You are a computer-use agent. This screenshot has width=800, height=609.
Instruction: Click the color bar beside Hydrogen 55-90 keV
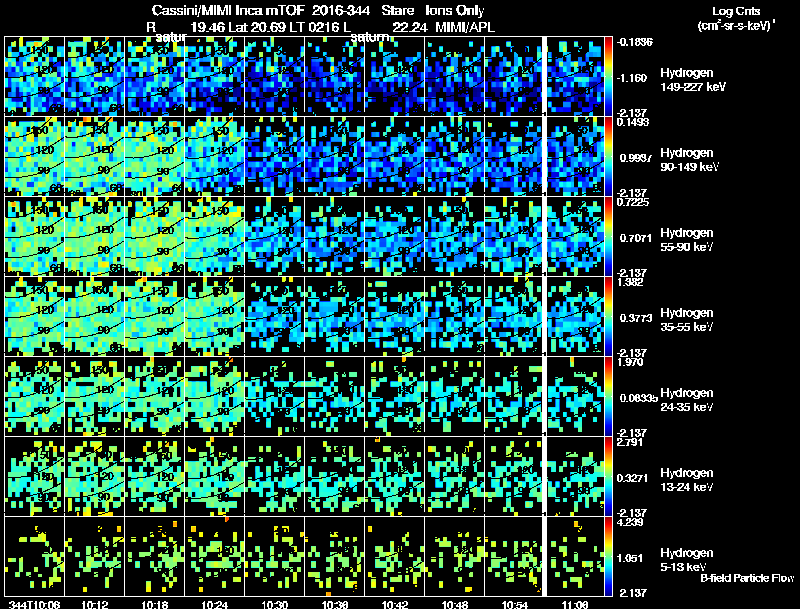point(608,236)
